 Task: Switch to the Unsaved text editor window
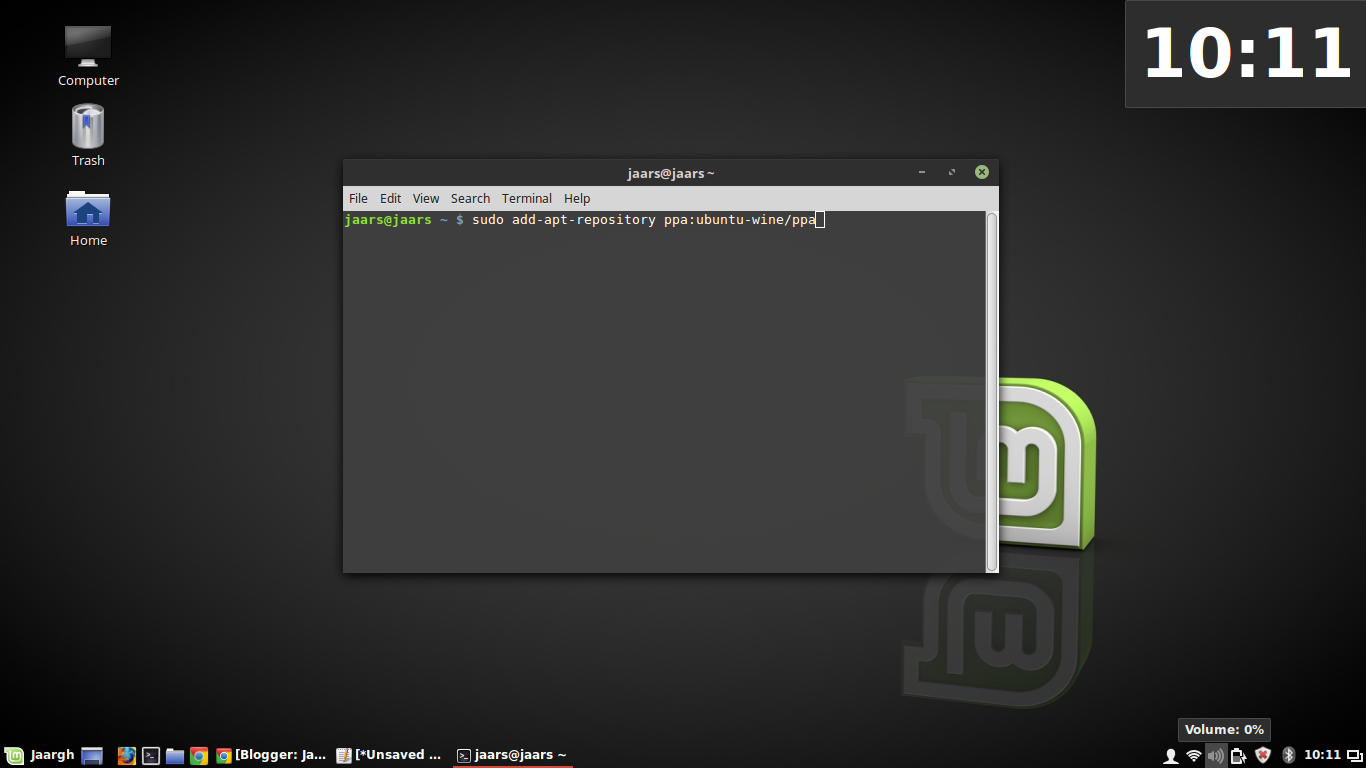pyautogui.click(x=390, y=755)
